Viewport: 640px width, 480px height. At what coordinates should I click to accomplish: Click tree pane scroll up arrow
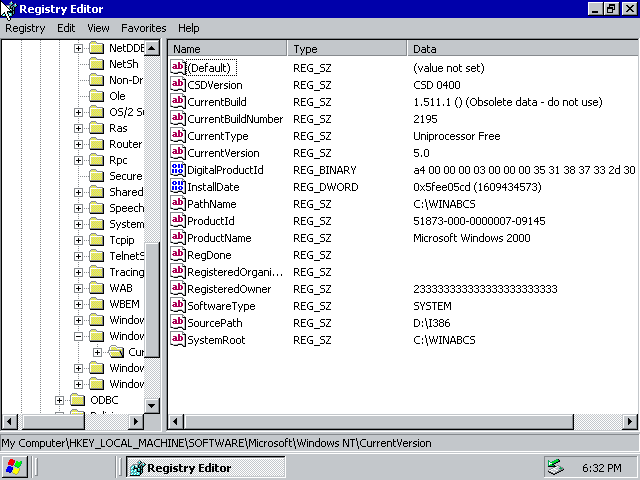[x=152, y=48]
